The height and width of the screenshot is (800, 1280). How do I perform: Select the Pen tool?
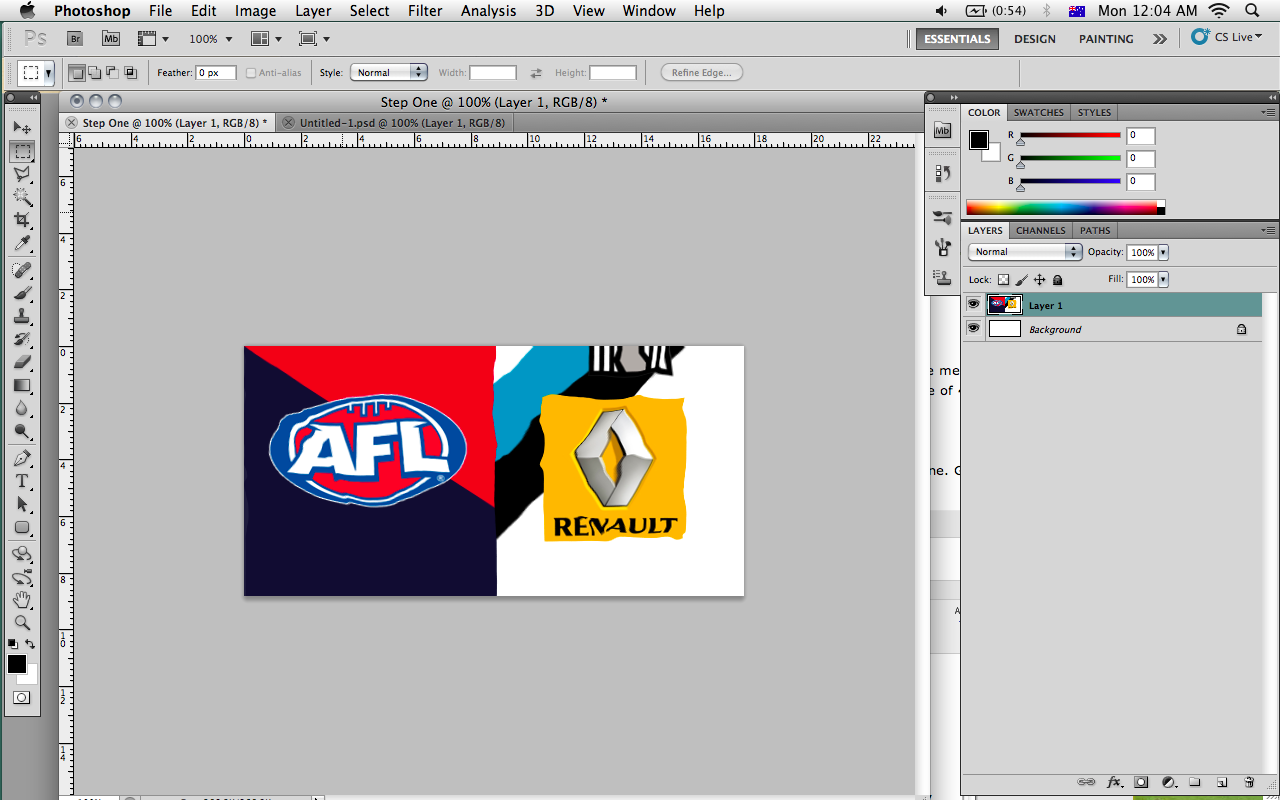pyautogui.click(x=22, y=458)
